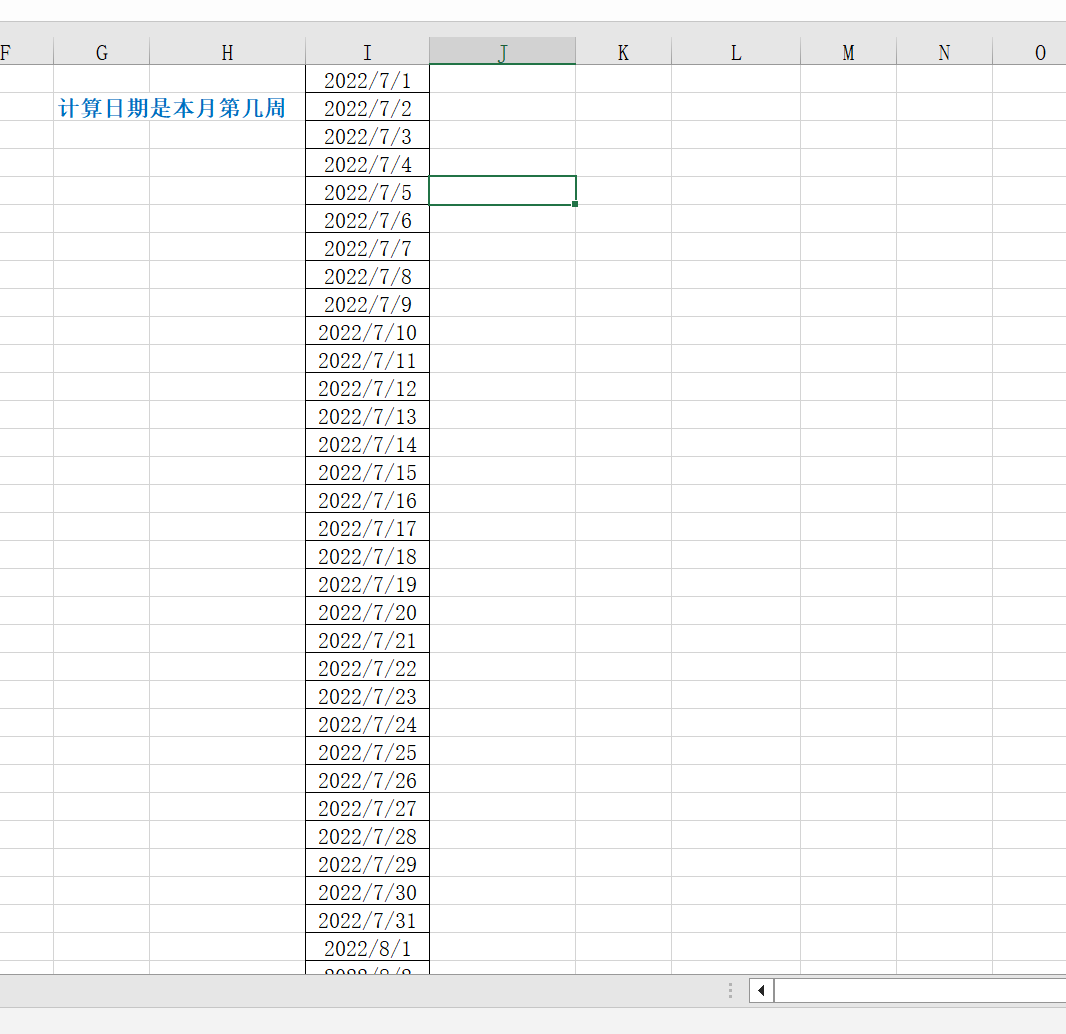Select cell containing 2022/7/11
Viewport: 1066px width, 1034px height.
[367, 359]
